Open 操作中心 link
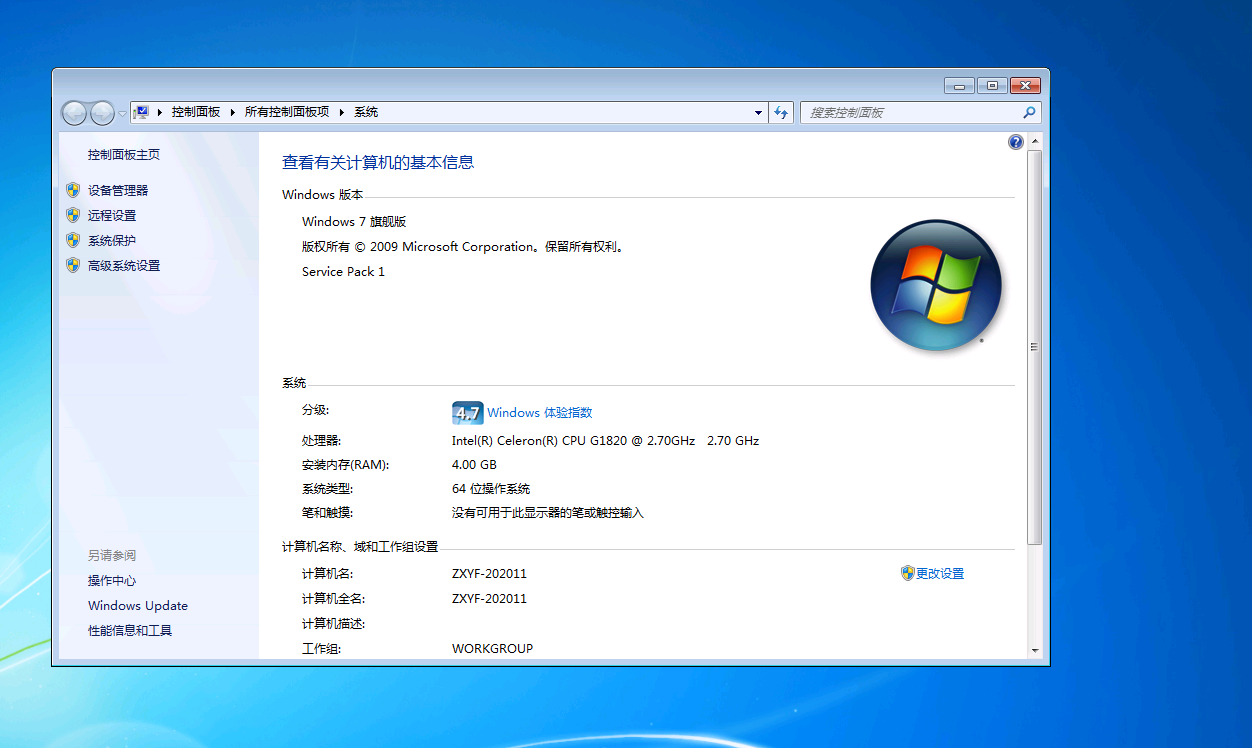Image resolution: width=1252 pixels, height=748 pixels. point(112,580)
